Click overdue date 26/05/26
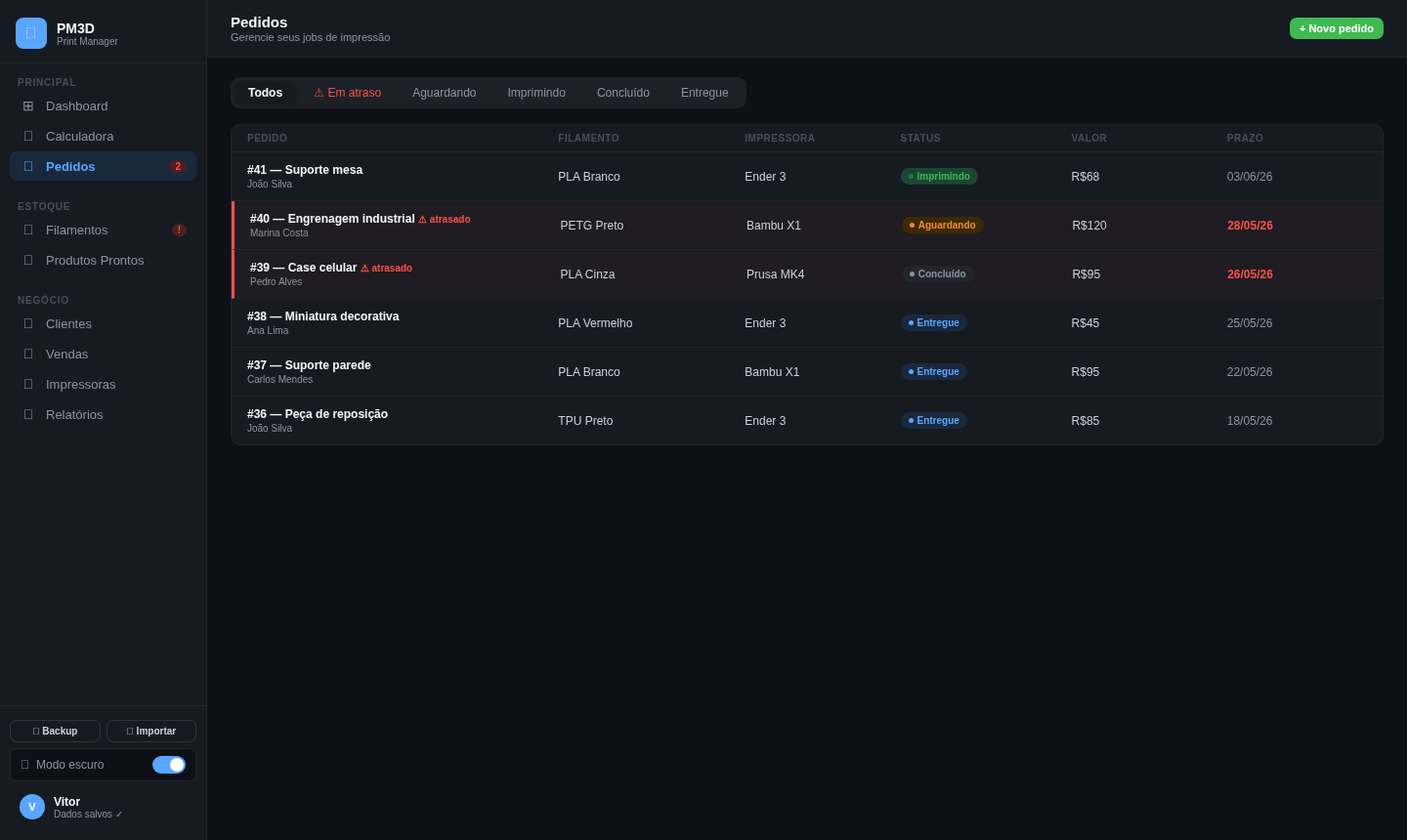The height and width of the screenshot is (840, 1407). (x=1250, y=274)
